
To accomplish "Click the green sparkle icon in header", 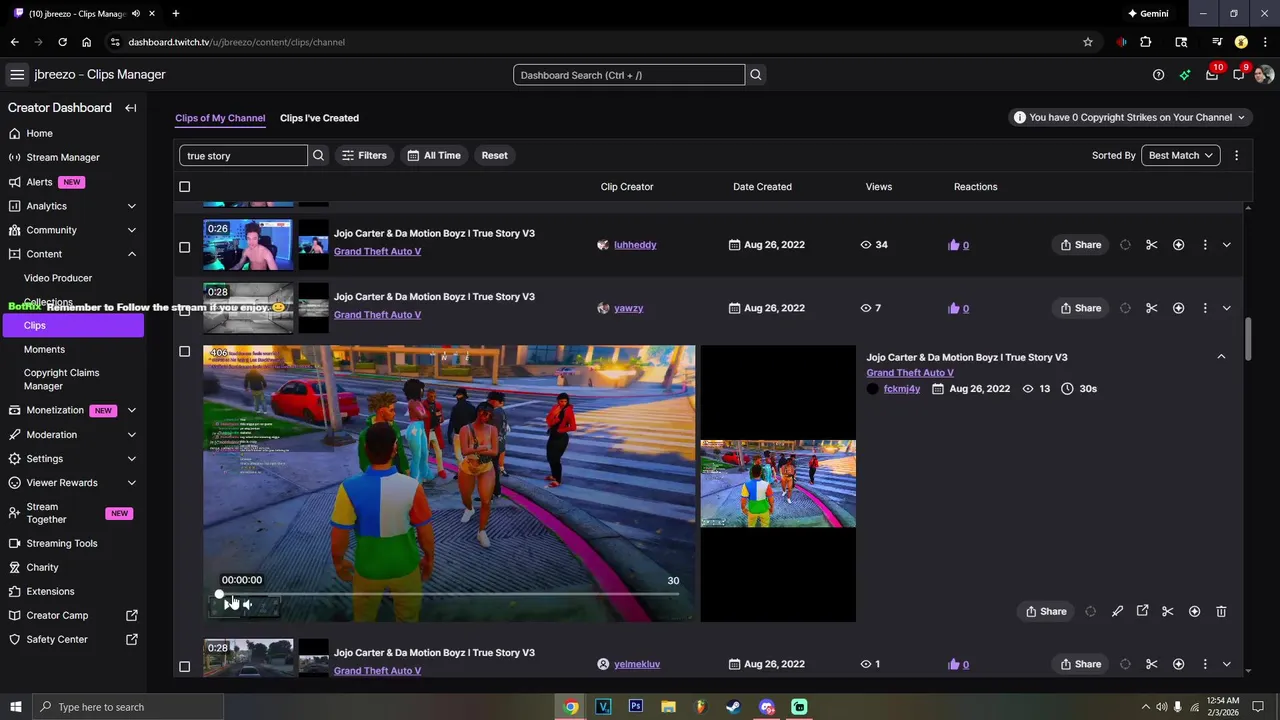I will (1185, 75).
